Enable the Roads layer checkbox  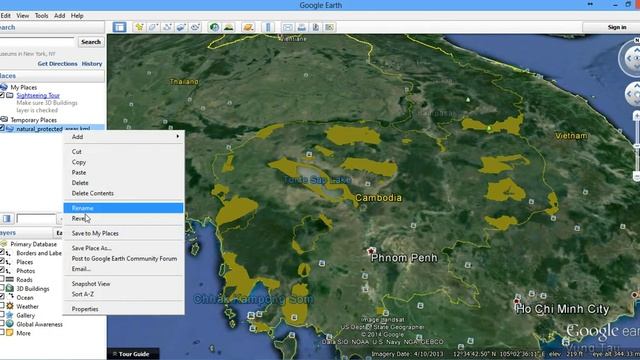tap(2, 280)
